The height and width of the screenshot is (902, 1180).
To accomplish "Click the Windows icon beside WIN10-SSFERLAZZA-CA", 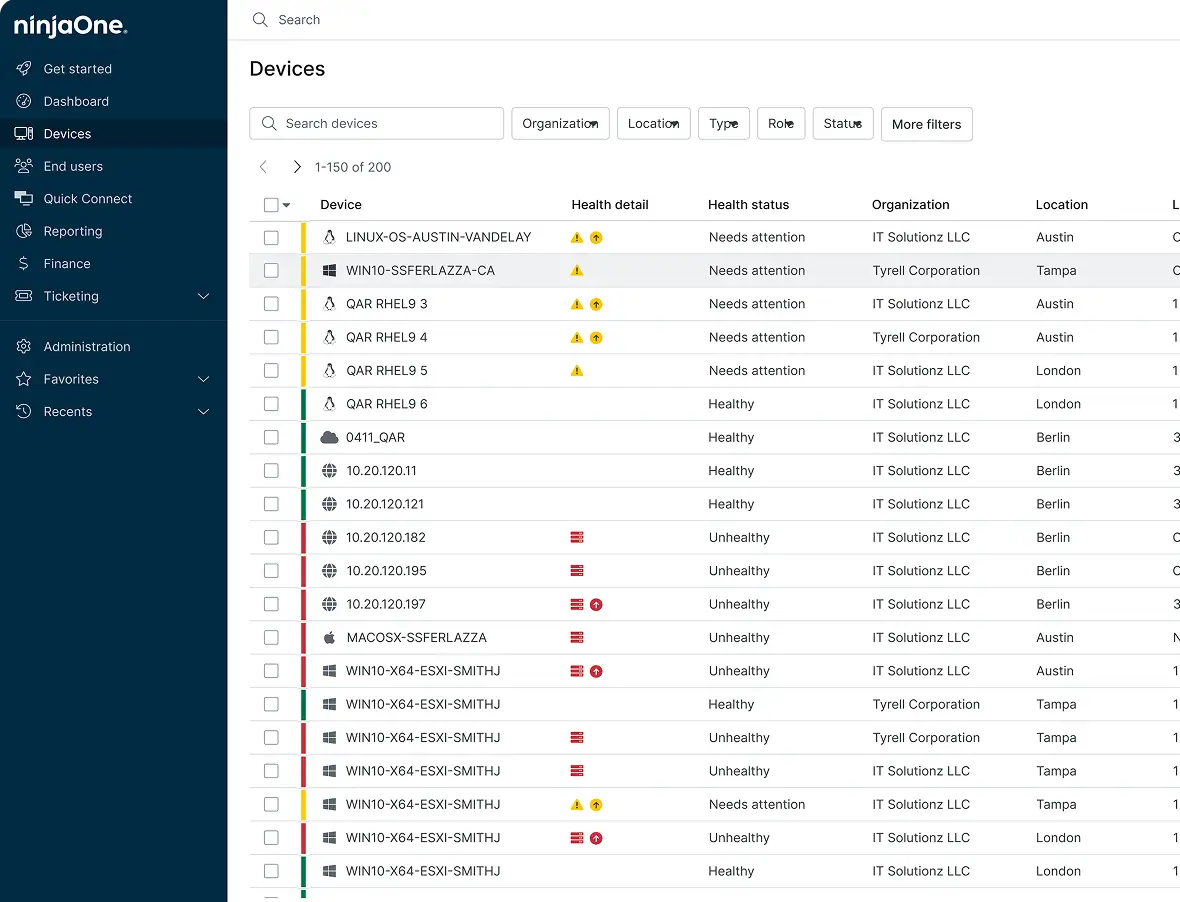I will [x=330, y=270].
